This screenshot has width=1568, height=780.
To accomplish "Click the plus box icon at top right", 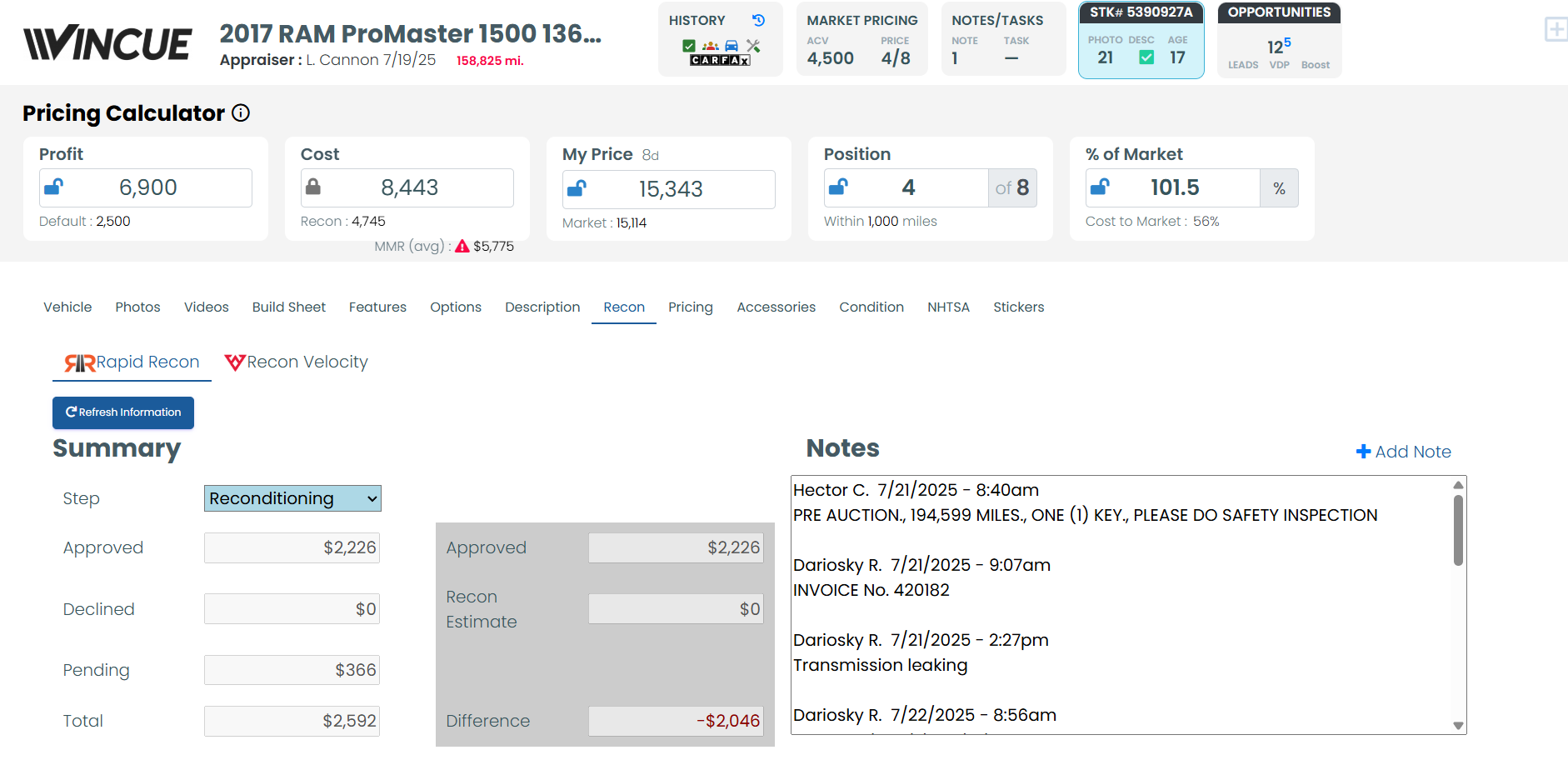I will pyautogui.click(x=1556, y=29).
